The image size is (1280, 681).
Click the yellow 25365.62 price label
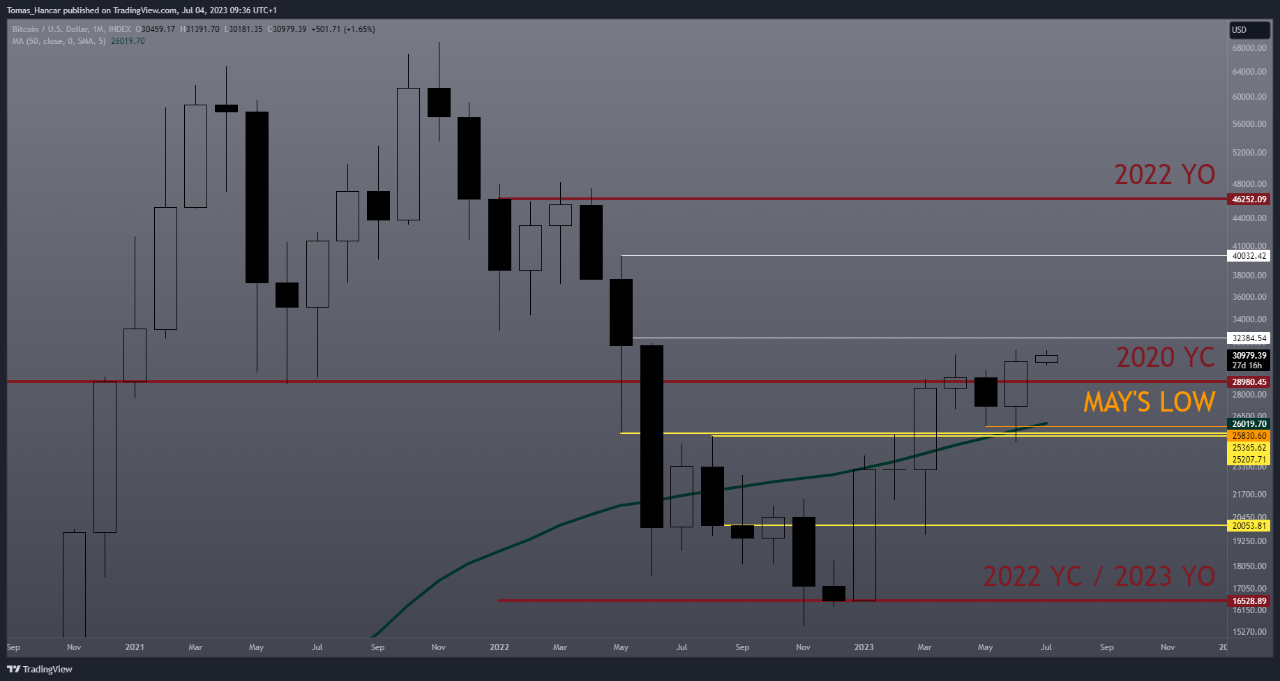[x=1249, y=447]
